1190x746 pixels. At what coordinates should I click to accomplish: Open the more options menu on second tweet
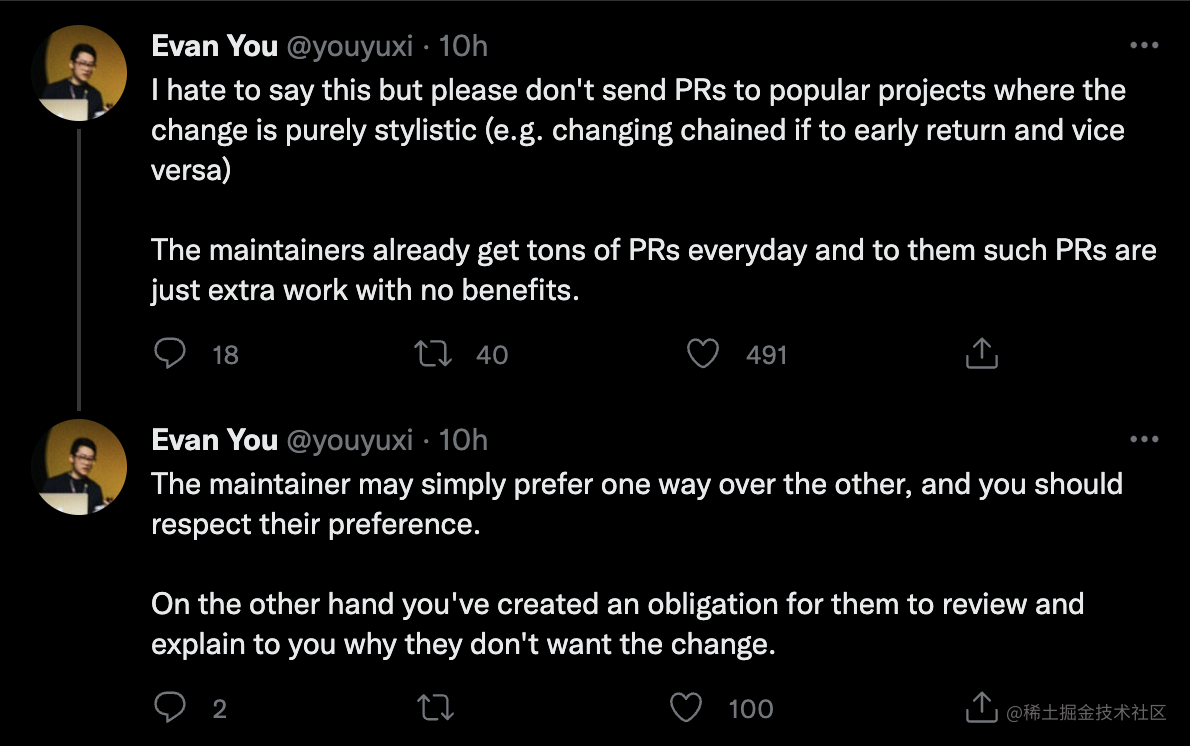[1144, 439]
